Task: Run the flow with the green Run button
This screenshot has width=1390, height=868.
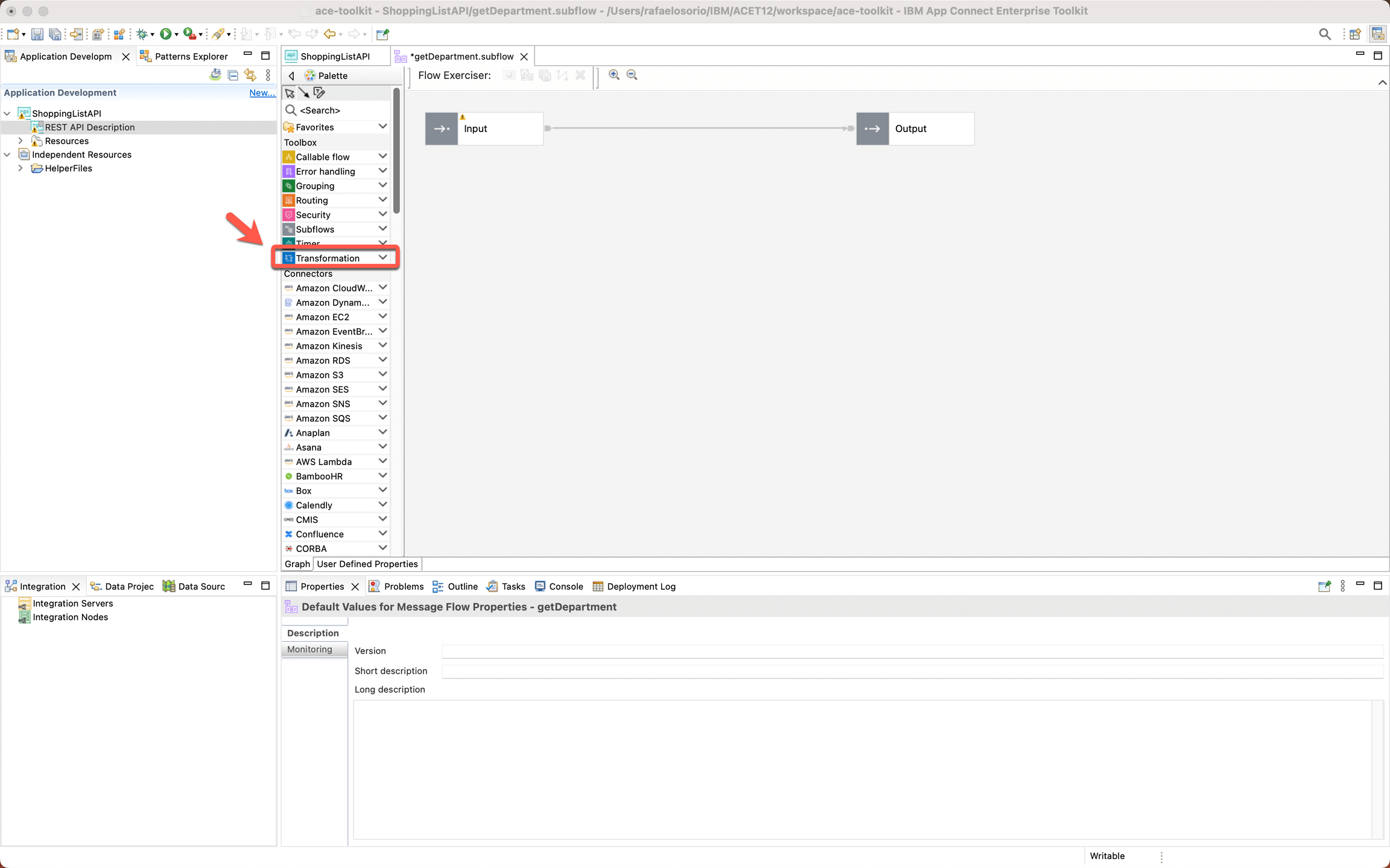Action: coord(167,34)
